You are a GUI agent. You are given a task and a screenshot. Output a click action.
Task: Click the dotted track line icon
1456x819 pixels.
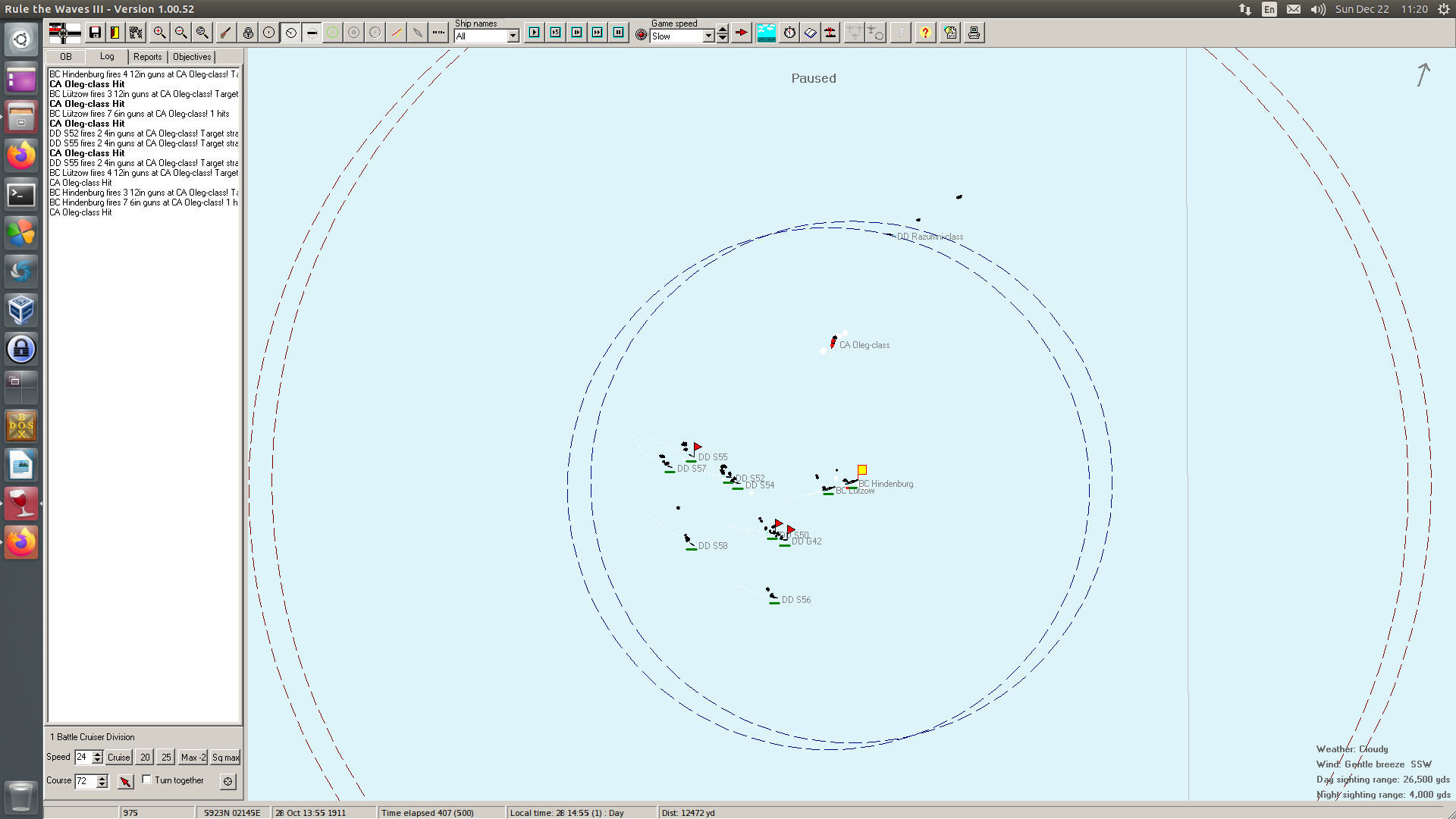click(439, 33)
